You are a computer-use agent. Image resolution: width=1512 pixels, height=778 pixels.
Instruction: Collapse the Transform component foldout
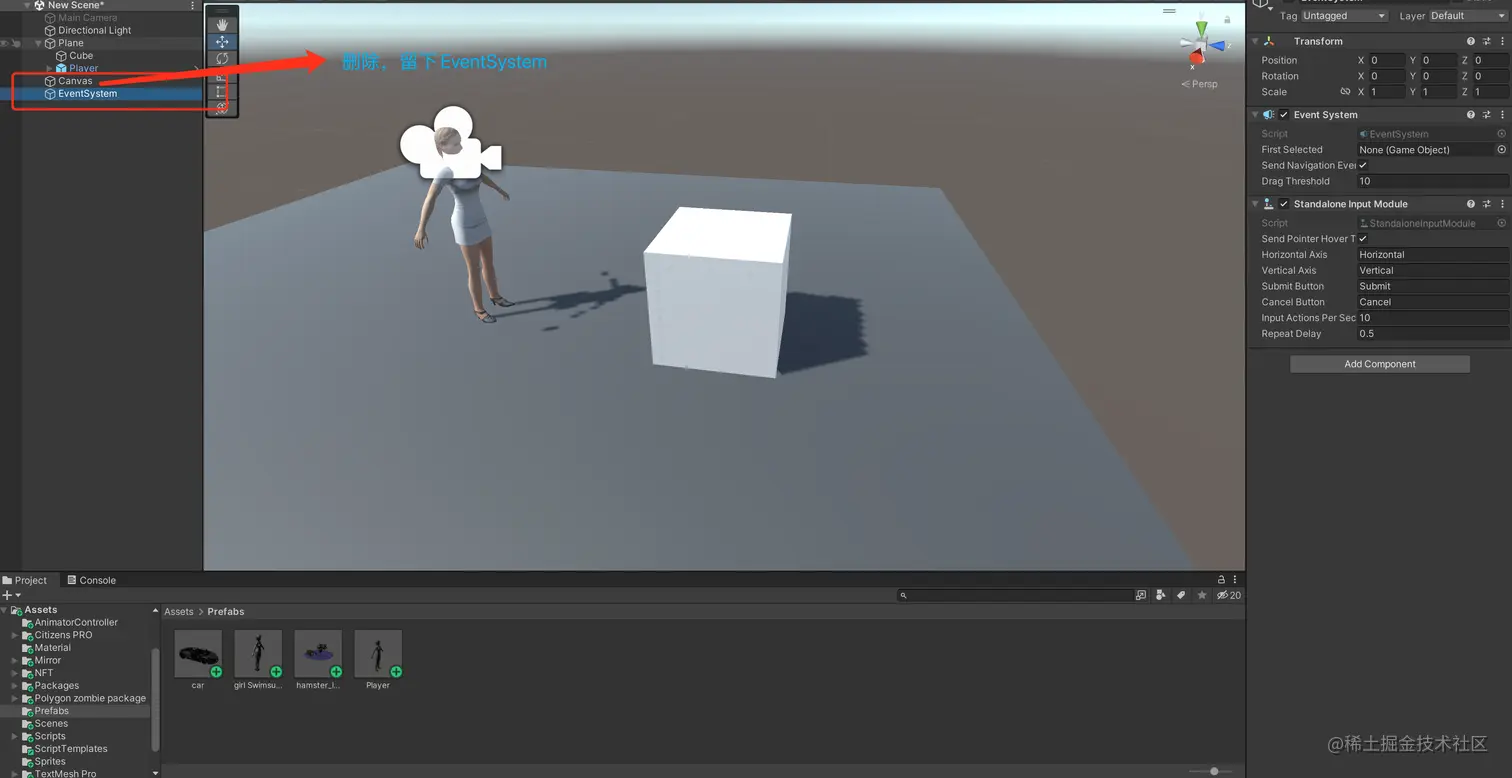coord(1255,41)
